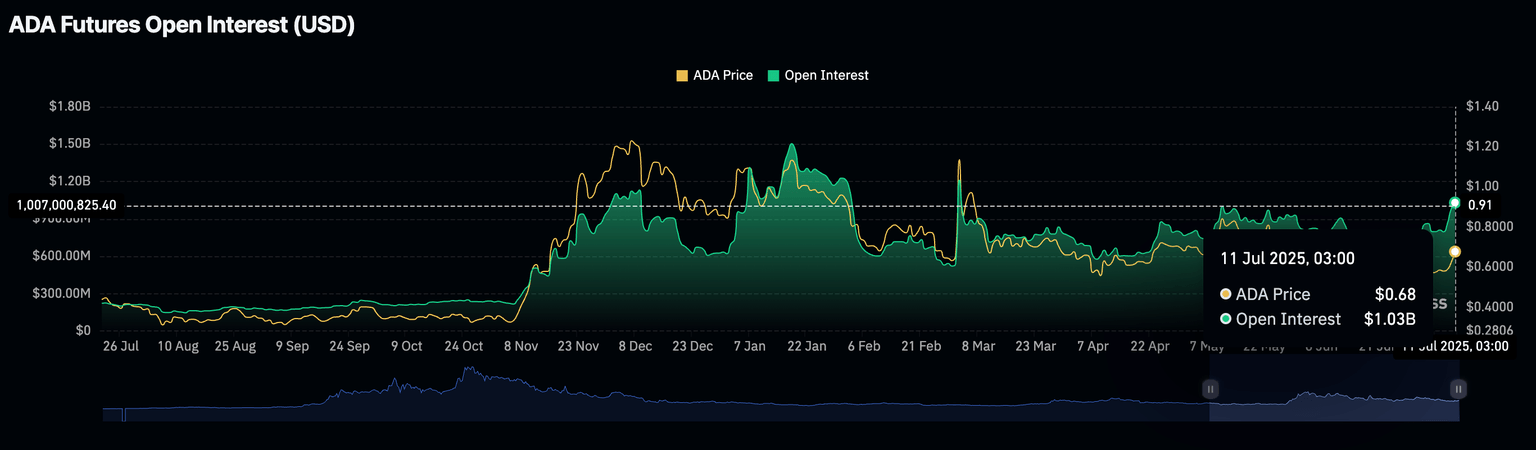The height and width of the screenshot is (450, 1536).
Task: Click the green Open Interest legend swatch
Action: point(773,75)
